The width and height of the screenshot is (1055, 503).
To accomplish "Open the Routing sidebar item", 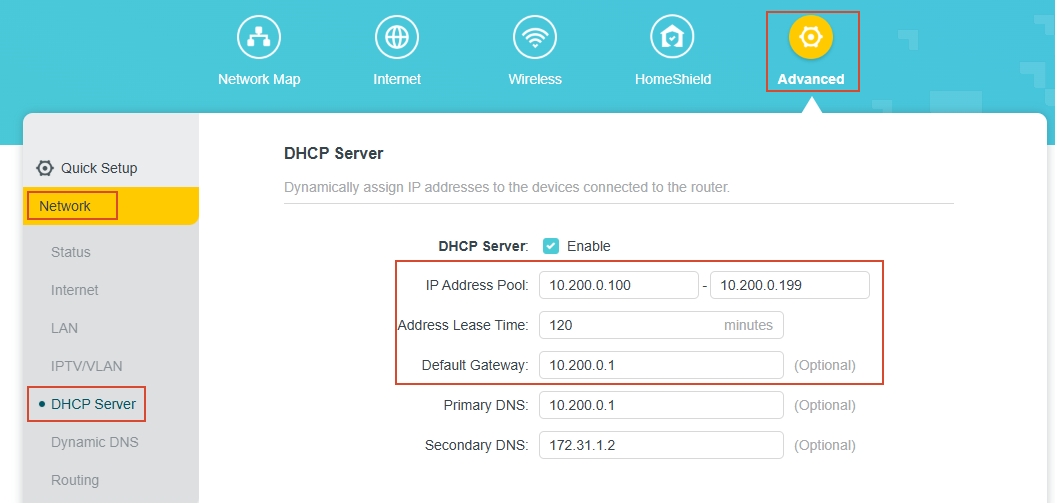I will click(75, 480).
